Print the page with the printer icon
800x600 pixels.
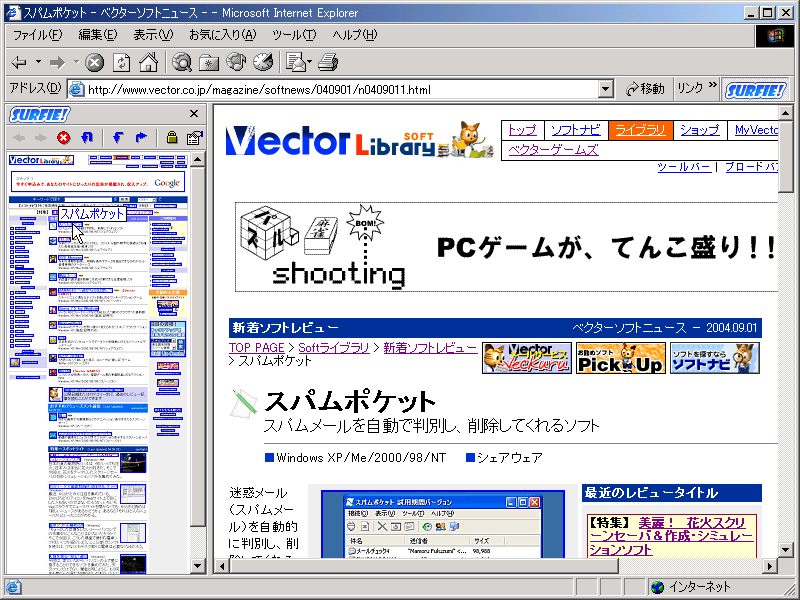328,63
